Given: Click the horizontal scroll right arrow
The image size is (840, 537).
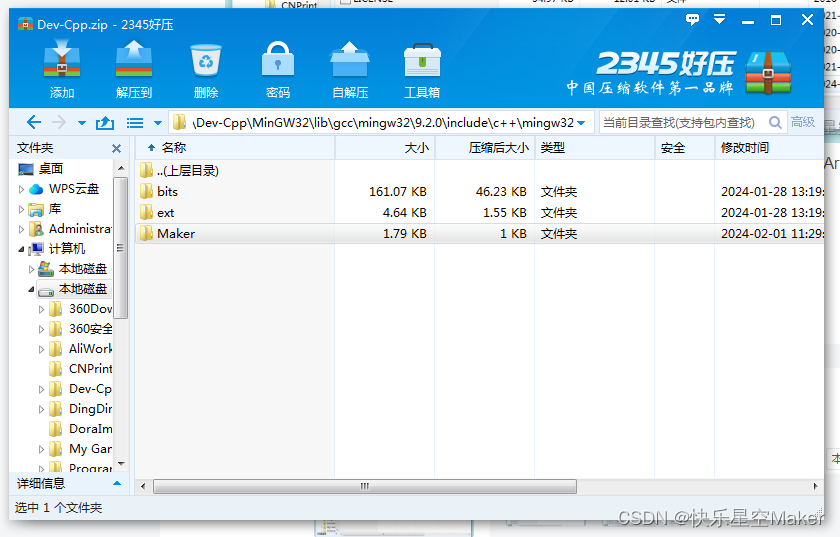Looking at the screenshot, I should pos(815,487).
